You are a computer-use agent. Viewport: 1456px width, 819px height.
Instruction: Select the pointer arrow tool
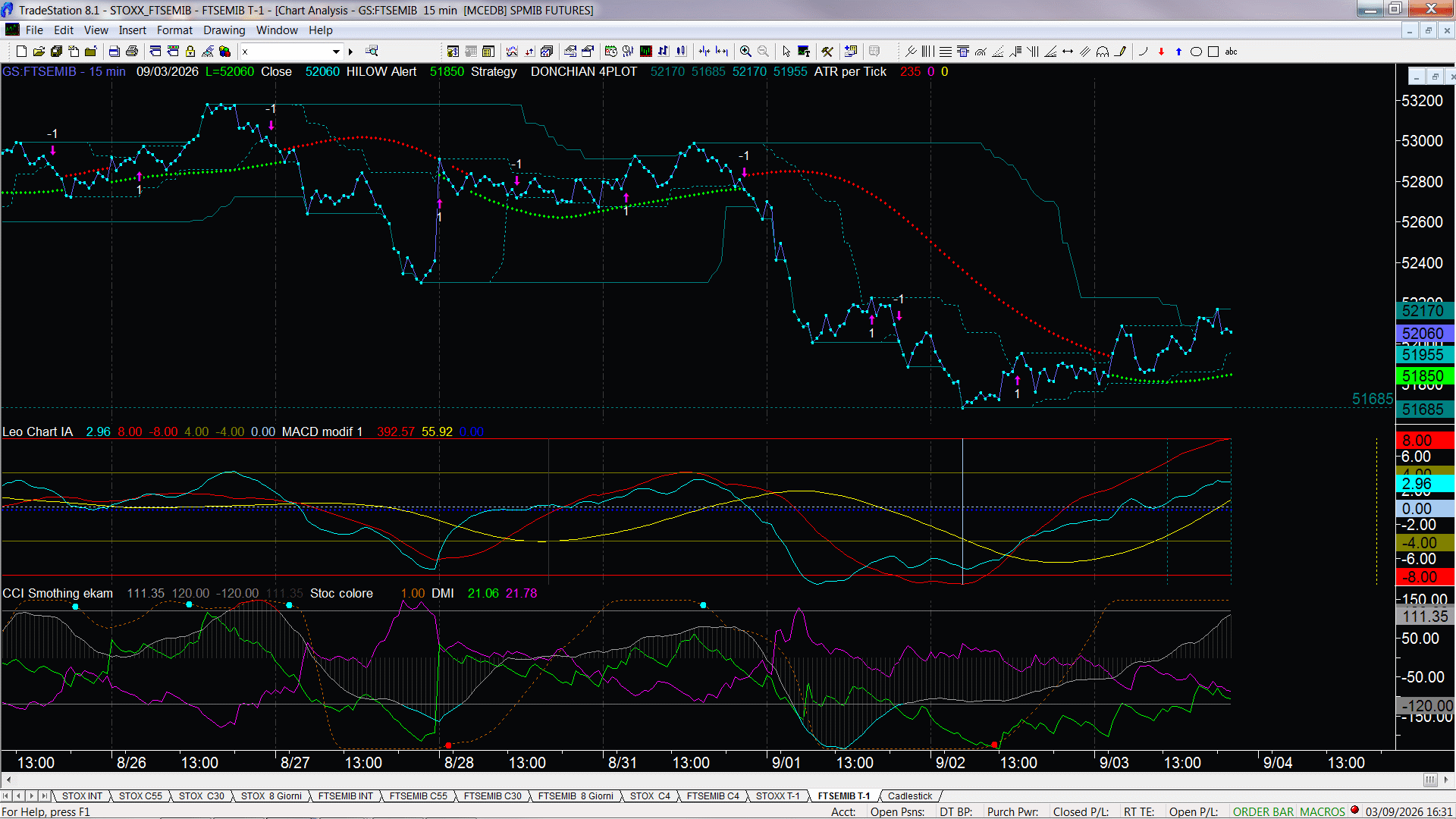point(786,52)
